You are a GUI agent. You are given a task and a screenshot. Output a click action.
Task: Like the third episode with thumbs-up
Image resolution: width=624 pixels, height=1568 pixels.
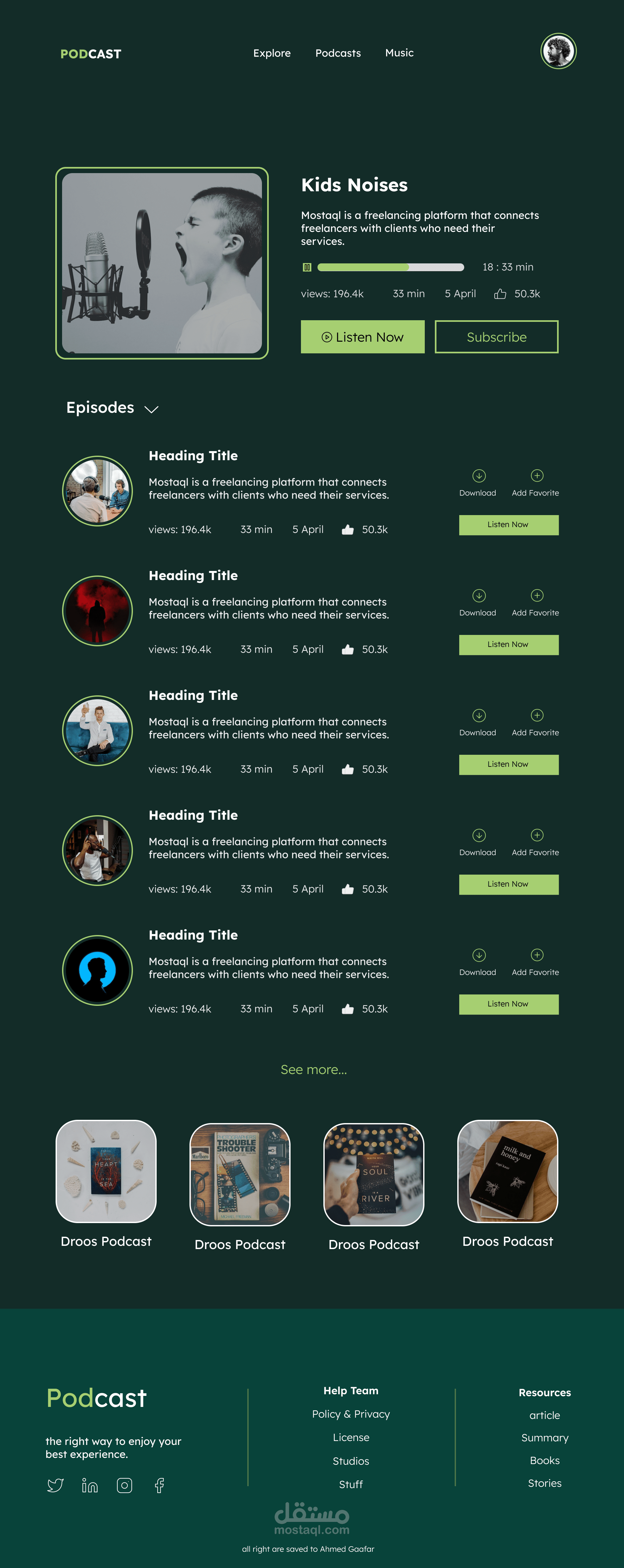pos(347,769)
